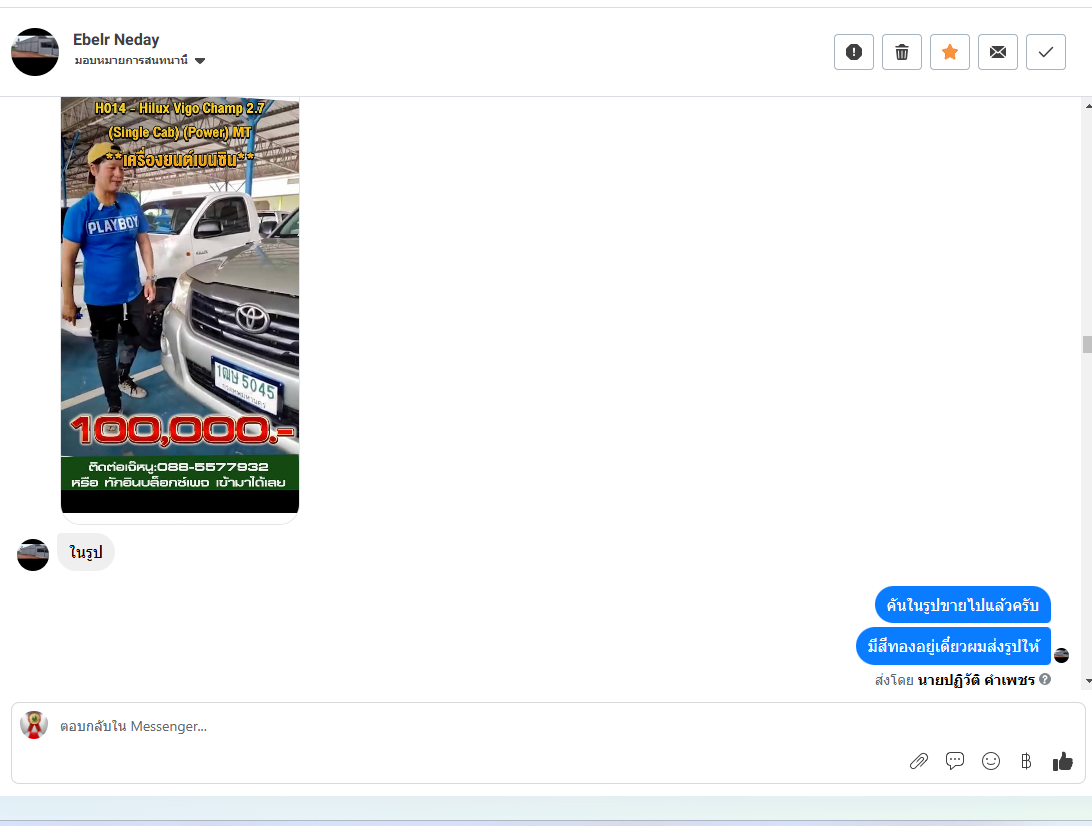Screen dimensions: 1092x826
Task: Click the Ebelr Neday contact name
Action: click(x=116, y=40)
